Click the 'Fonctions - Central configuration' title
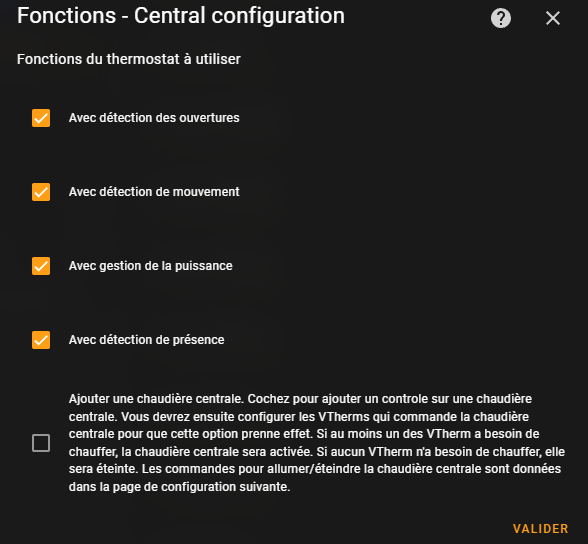 [x=181, y=16]
